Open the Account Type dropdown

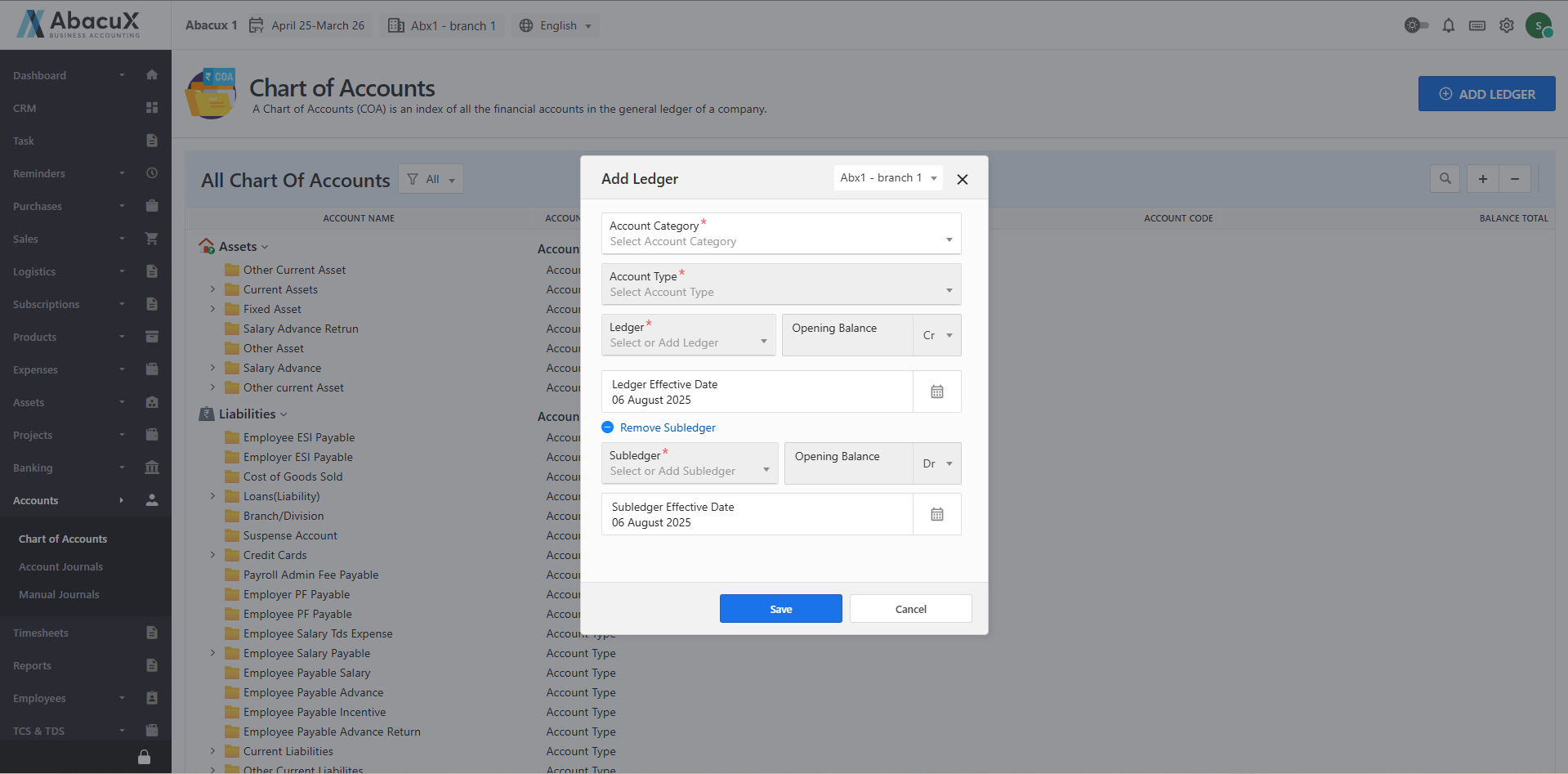780,284
